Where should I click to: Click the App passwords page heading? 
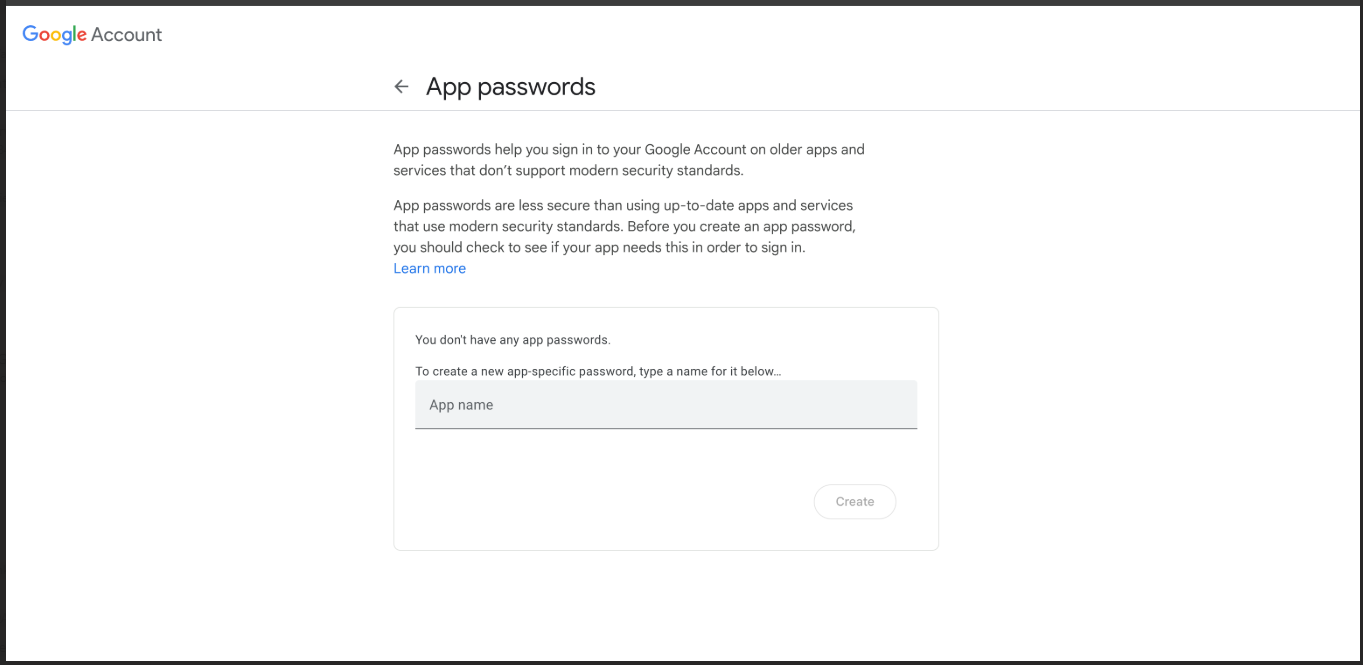click(511, 87)
